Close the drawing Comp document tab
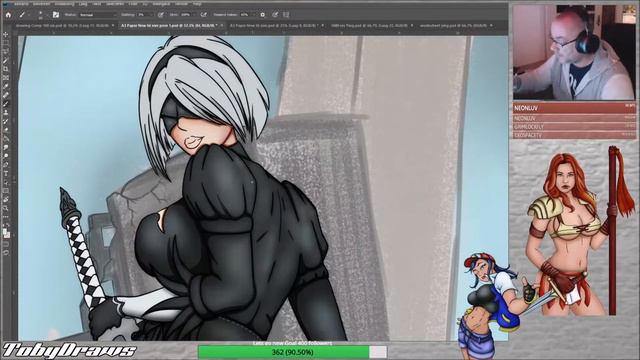Screen dimensions: 640x360 (x=113, y=25)
